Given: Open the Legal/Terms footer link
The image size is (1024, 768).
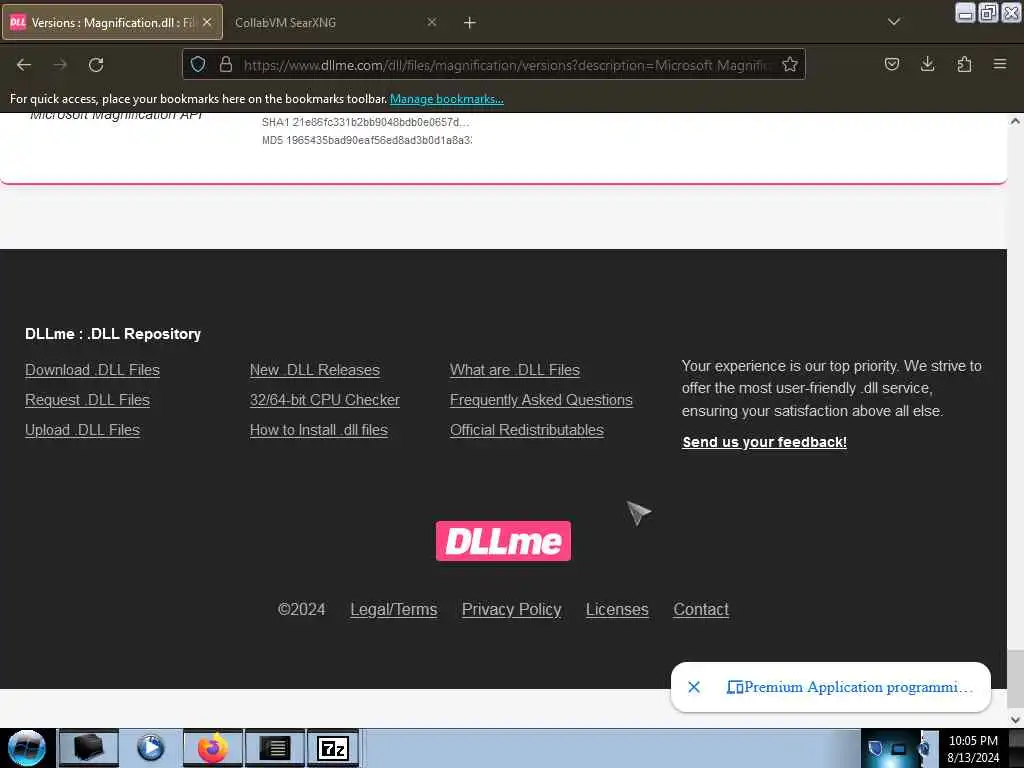Looking at the screenshot, I should [x=394, y=609].
